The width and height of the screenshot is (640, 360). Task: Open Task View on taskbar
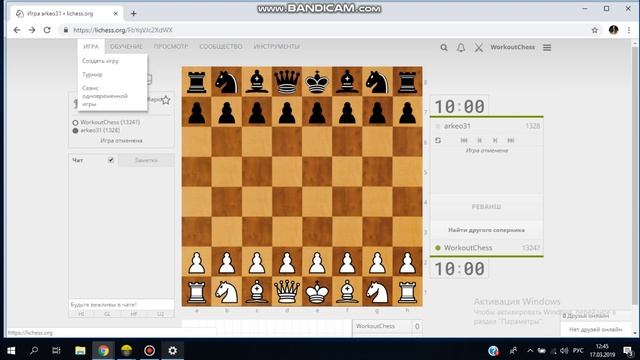(56, 350)
